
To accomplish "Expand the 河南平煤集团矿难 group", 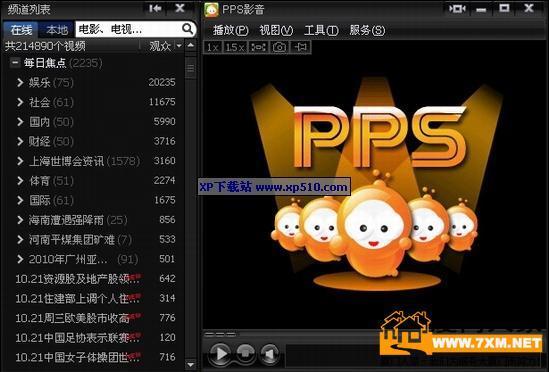I will tap(20, 240).
